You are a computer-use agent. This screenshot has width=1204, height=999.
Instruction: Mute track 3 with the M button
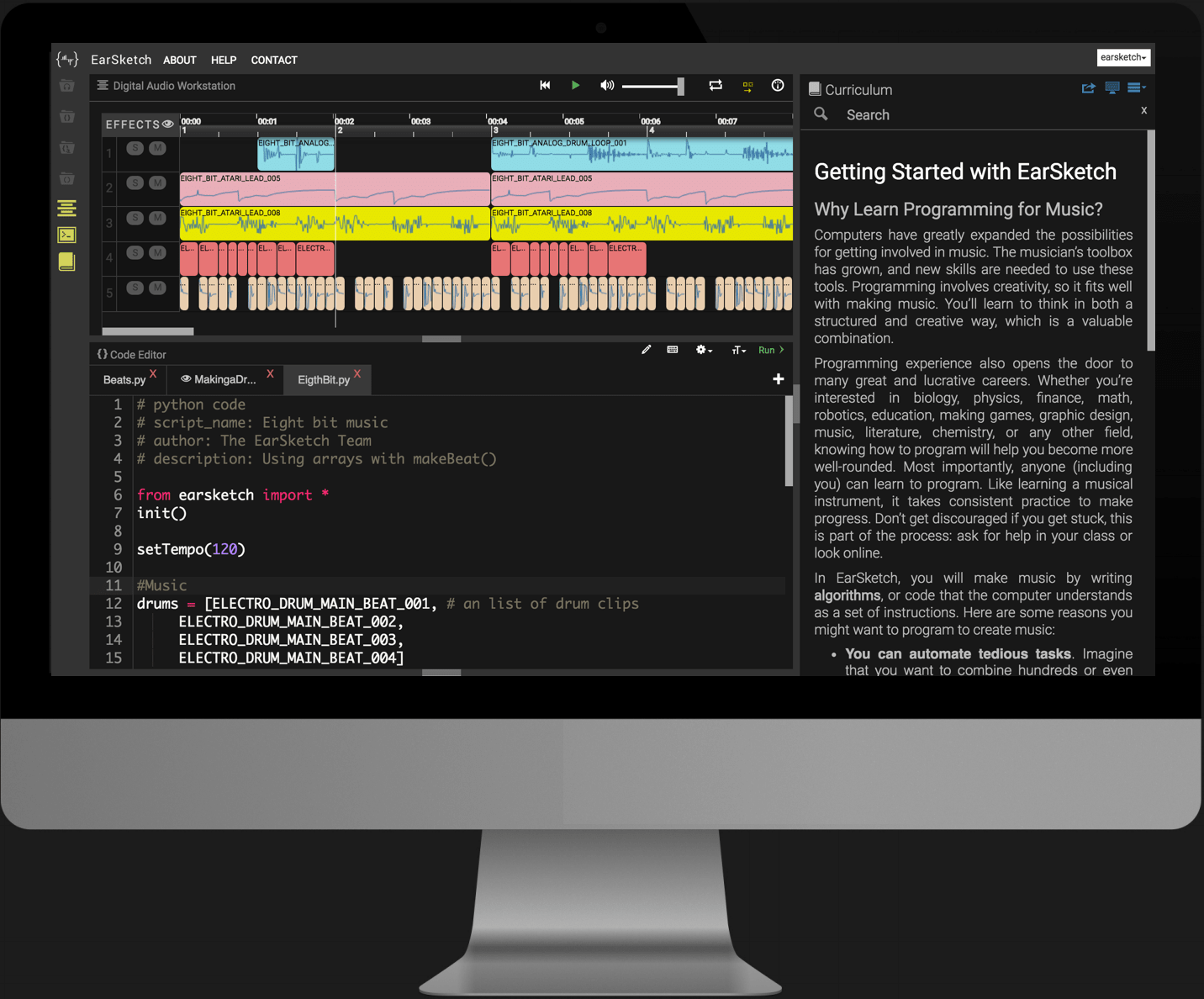(157, 218)
